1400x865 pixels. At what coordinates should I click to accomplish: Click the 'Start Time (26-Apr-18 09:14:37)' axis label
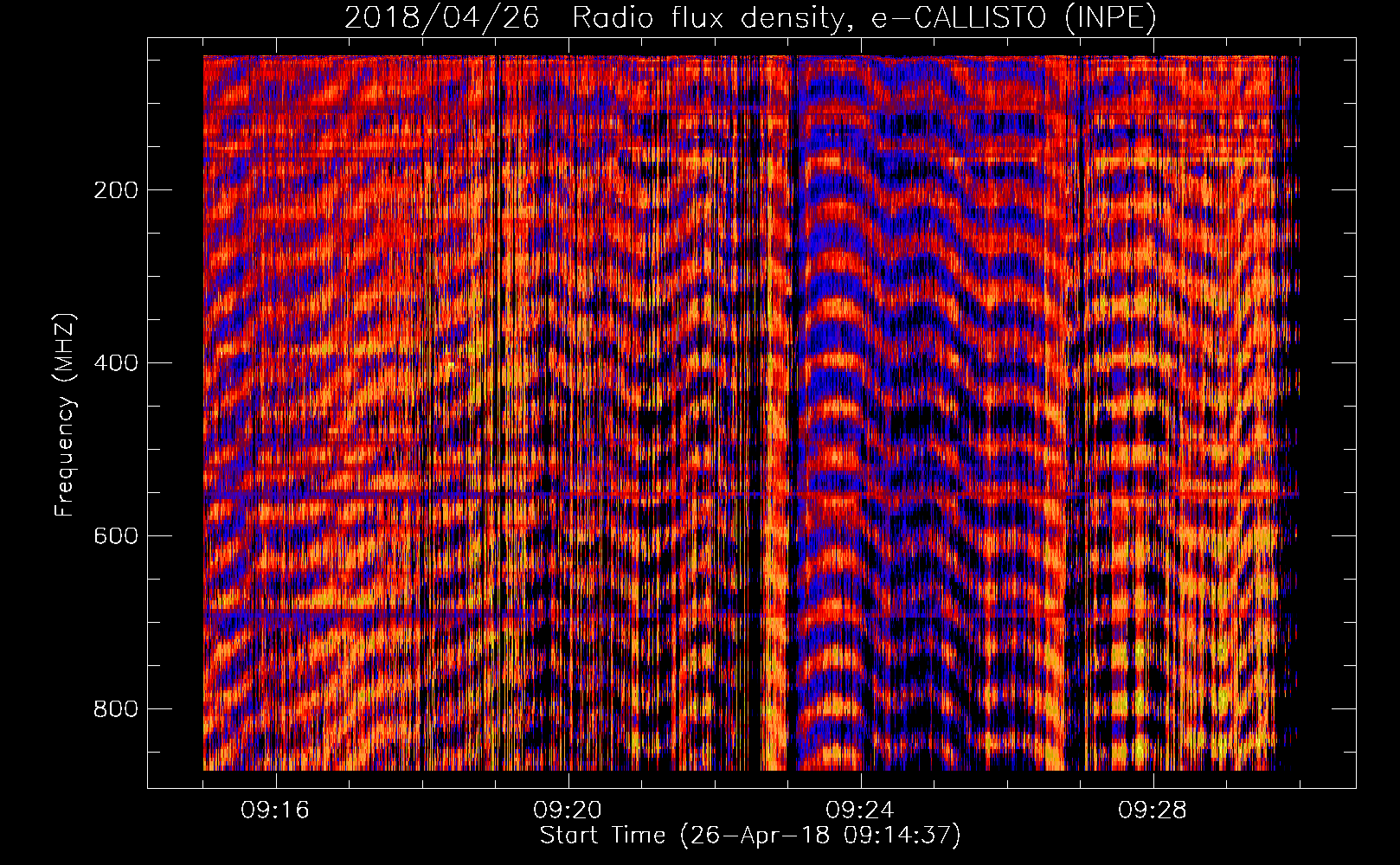(750, 836)
